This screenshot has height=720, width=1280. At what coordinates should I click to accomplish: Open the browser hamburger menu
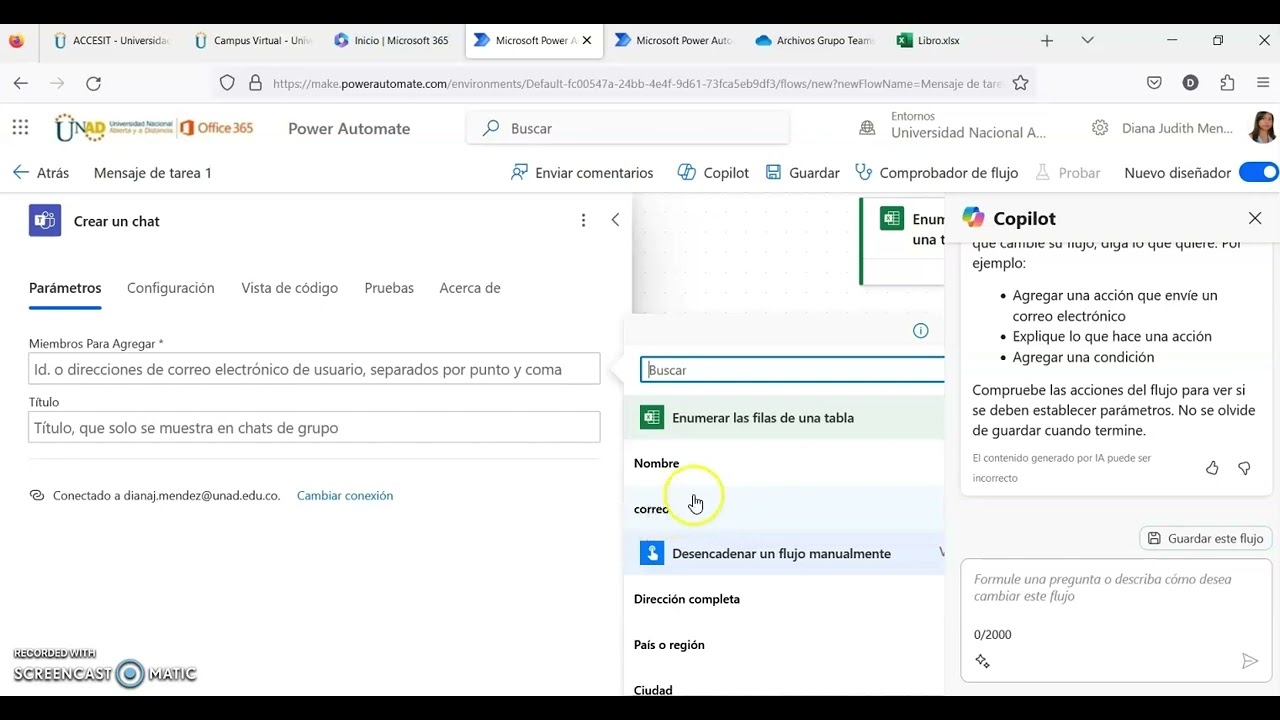(x=1263, y=83)
